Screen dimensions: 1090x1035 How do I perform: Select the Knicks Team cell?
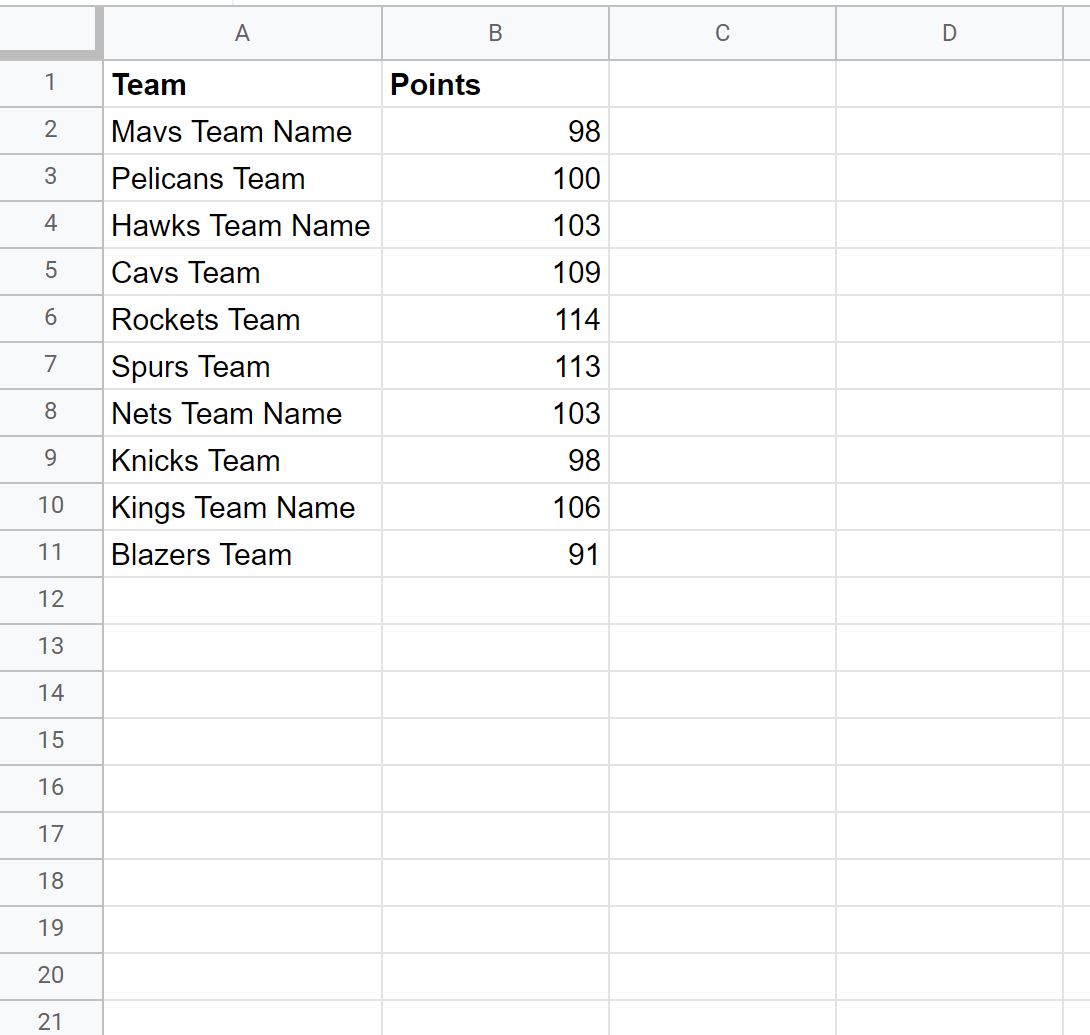(x=242, y=460)
